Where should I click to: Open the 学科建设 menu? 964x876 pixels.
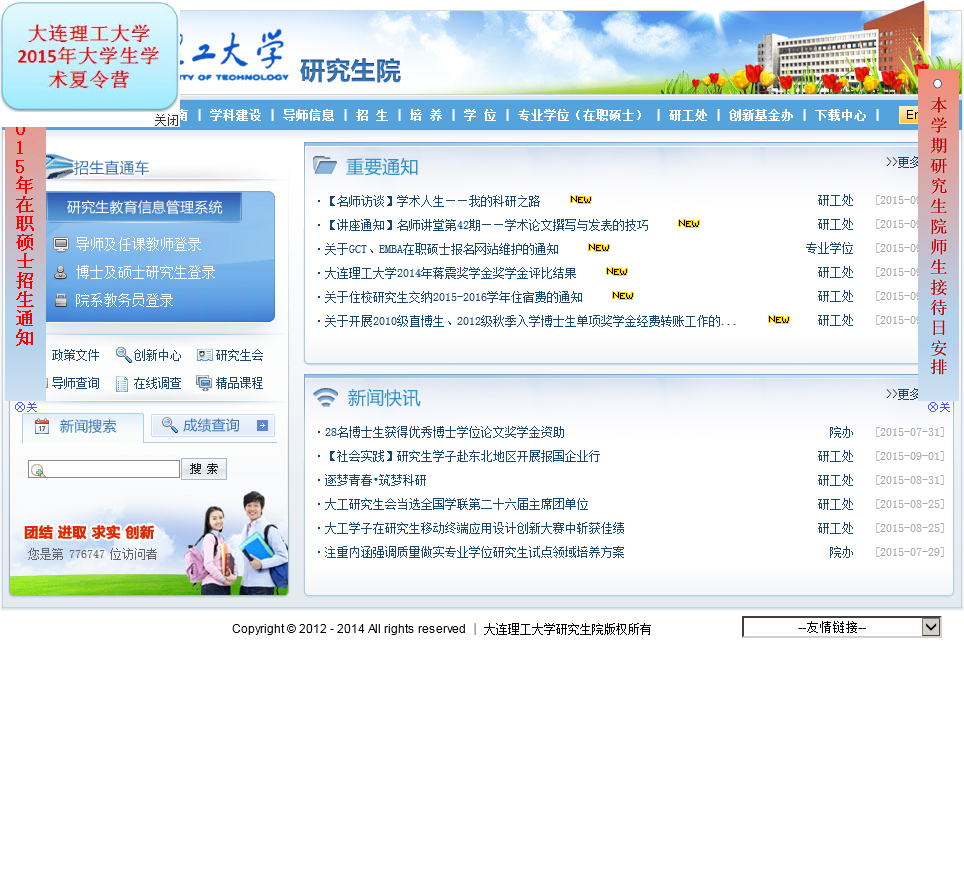pos(235,115)
